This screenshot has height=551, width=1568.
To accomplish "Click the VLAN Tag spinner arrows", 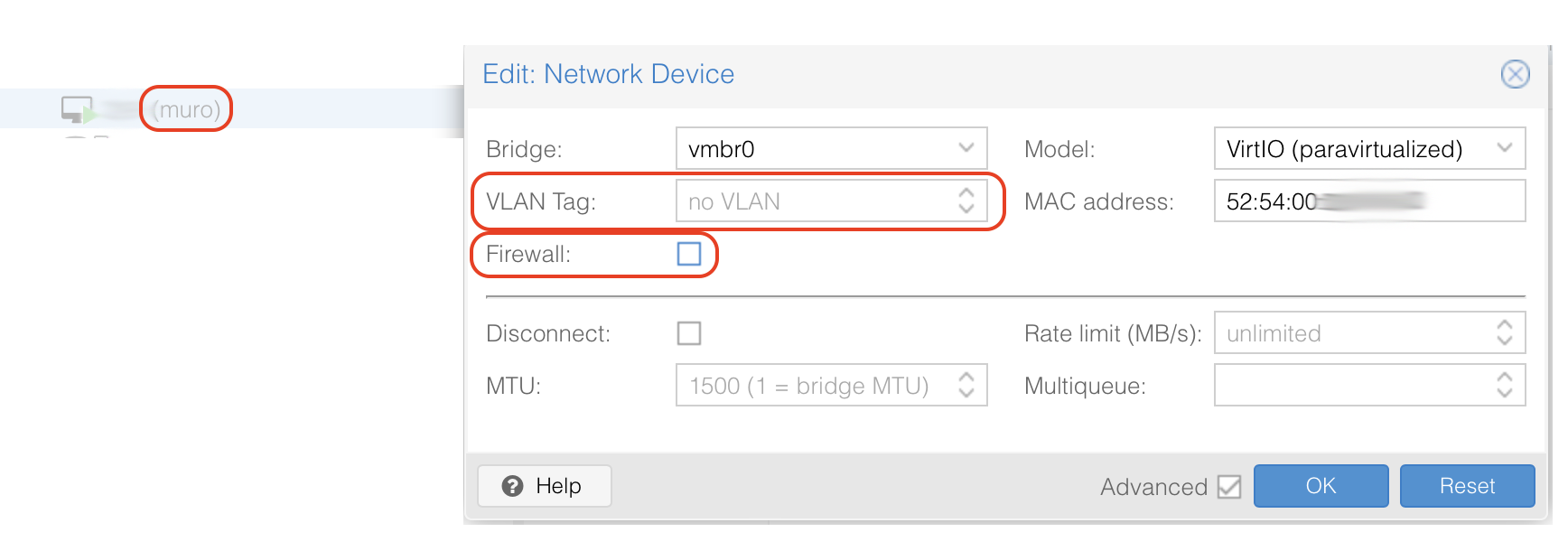I will click(966, 201).
